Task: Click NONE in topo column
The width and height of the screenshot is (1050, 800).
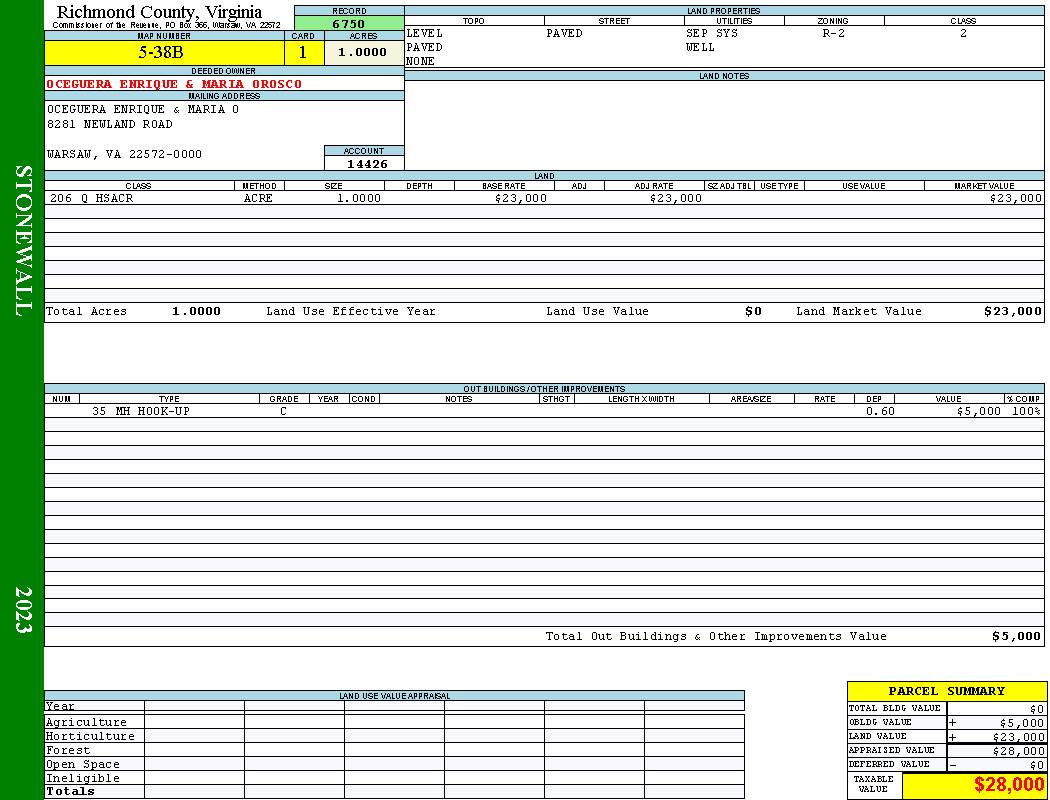Action: pyautogui.click(x=421, y=62)
